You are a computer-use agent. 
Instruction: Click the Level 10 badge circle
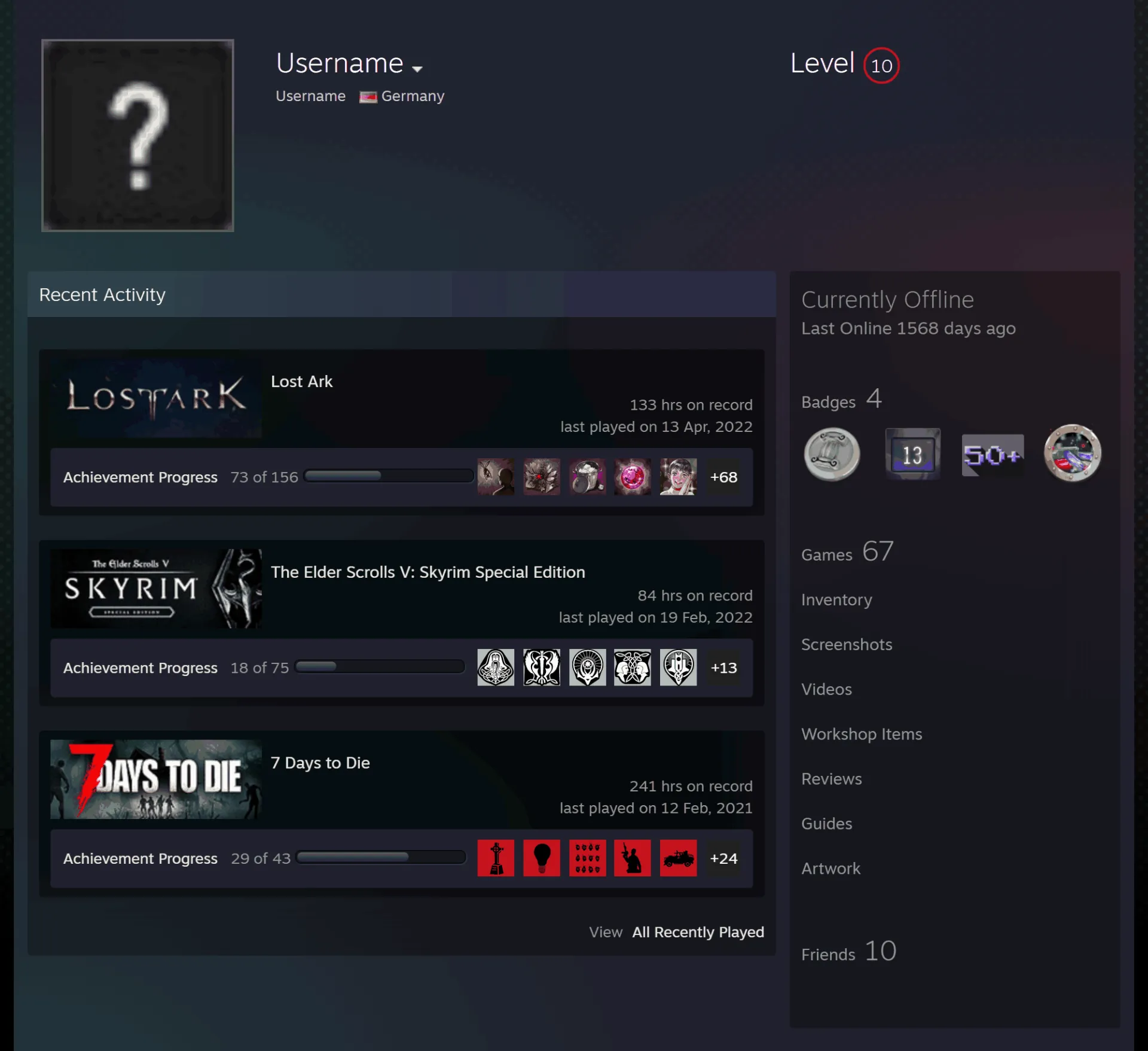(x=881, y=65)
